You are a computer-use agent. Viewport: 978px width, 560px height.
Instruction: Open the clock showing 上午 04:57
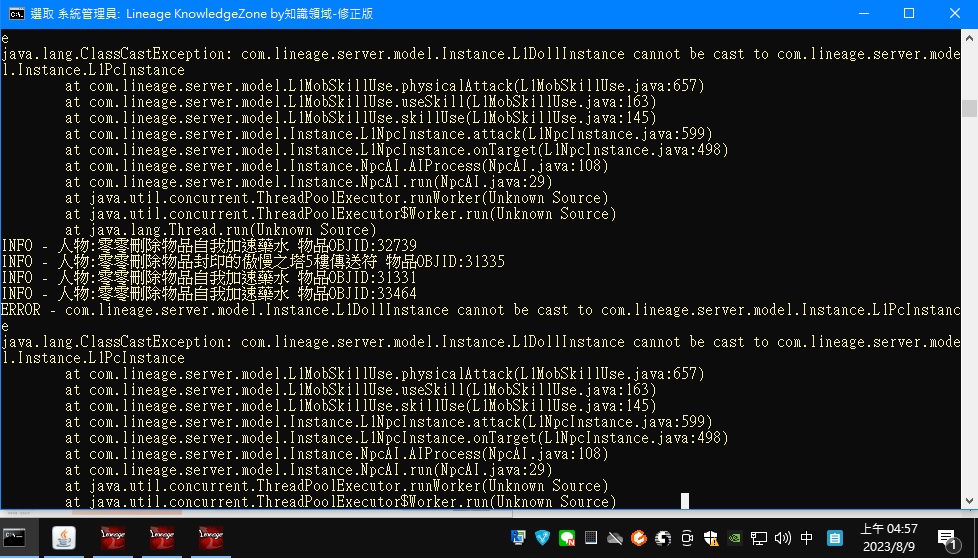tap(889, 538)
